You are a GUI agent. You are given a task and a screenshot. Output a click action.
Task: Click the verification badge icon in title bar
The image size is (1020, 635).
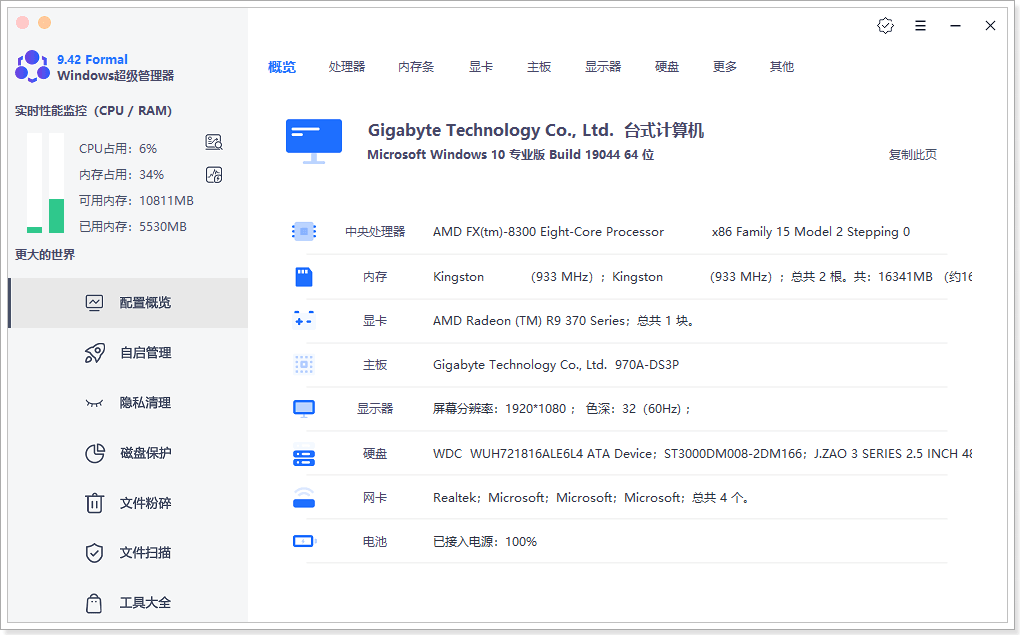(x=885, y=25)
